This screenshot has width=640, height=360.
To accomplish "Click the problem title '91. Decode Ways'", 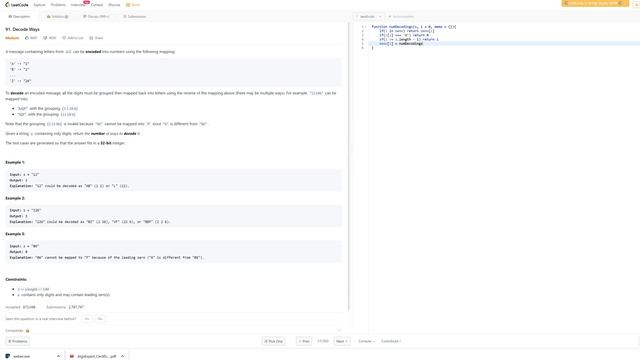I will pyautogui.click(x=22, y=29).
